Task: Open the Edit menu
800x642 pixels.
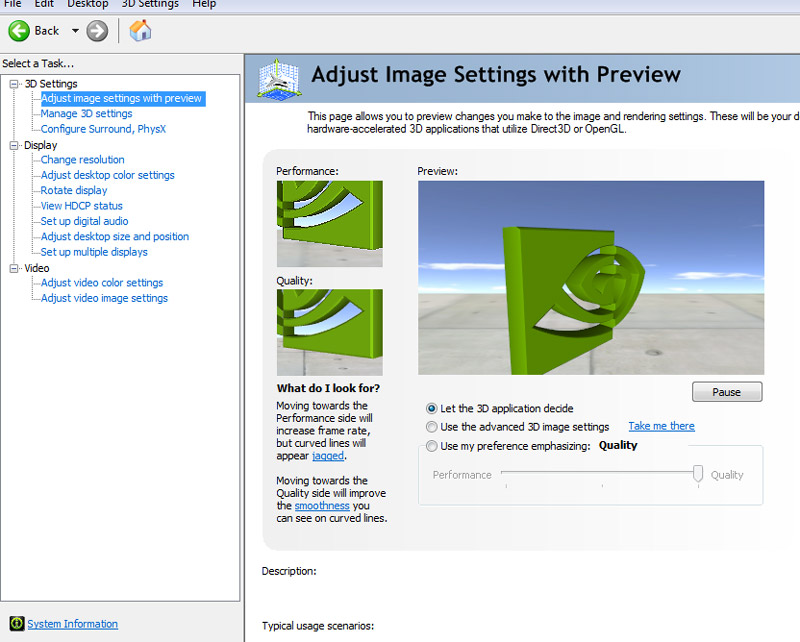Action: (x=44, y=4)
